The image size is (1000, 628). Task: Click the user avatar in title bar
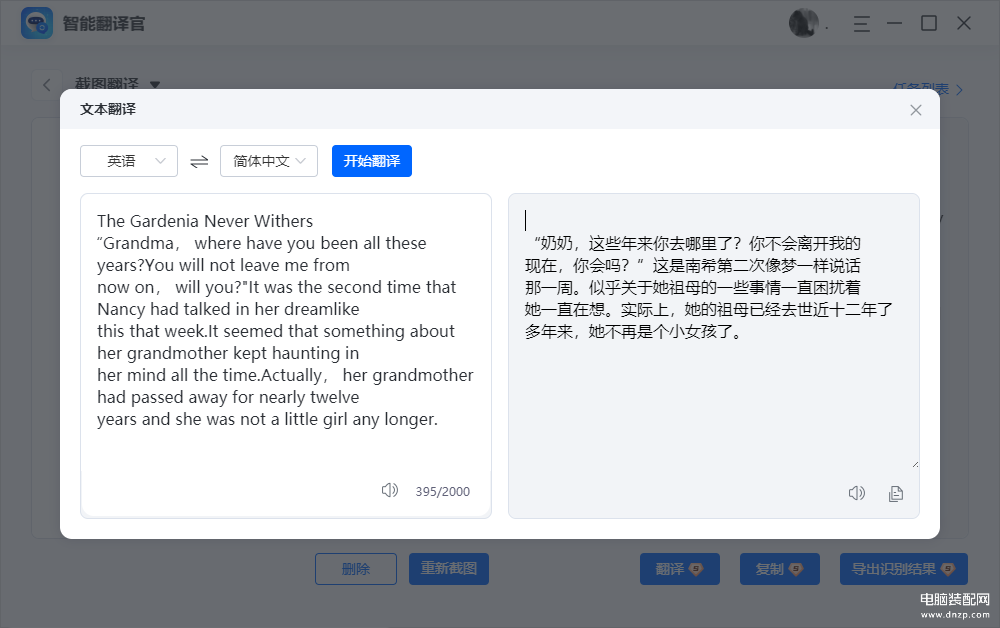[x=804, y=24]
